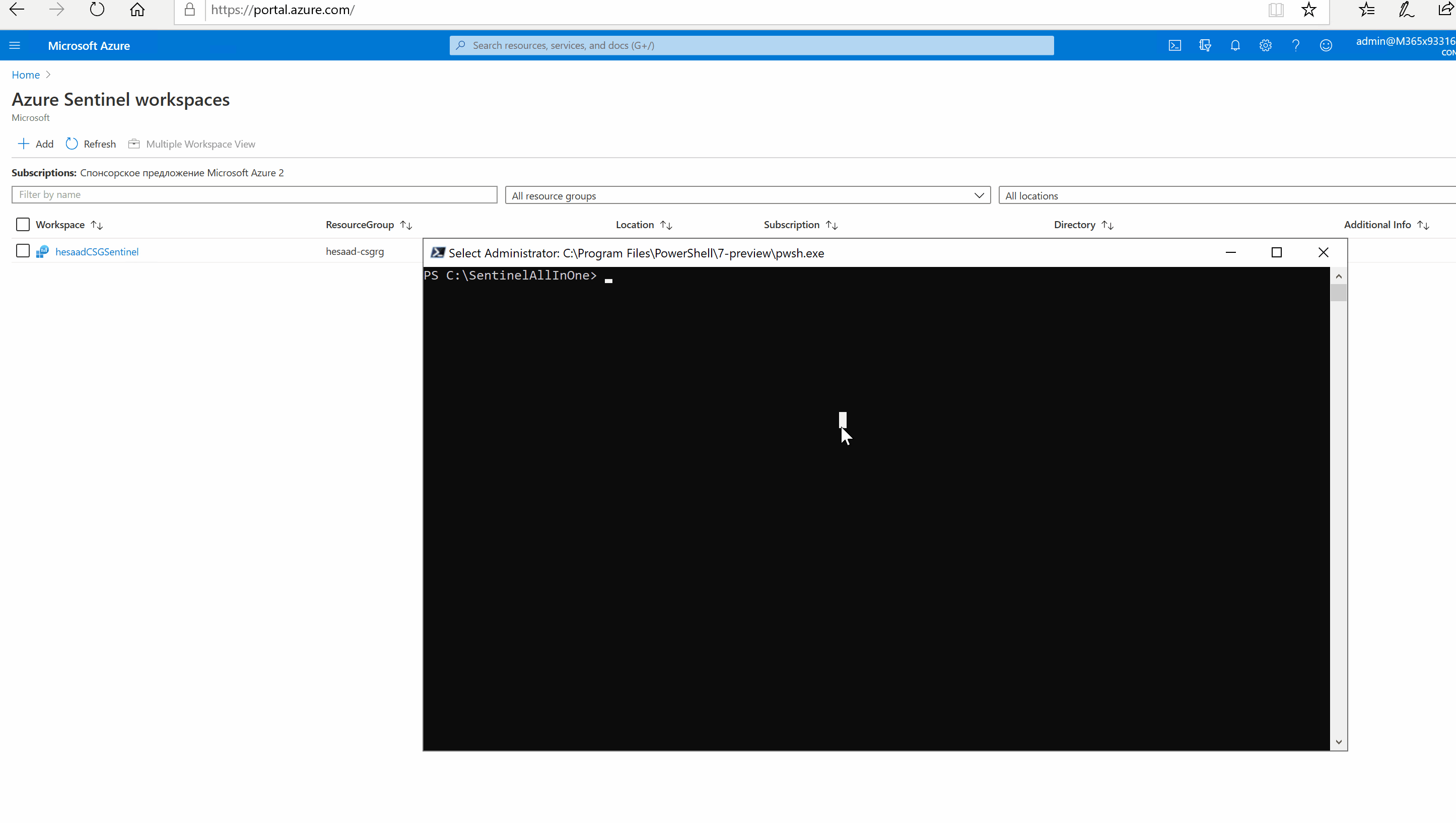The height and width of the screenshot is (823, 1456).
Task: Click the Microsoft Azure hamburger menu
Action: [15, 45]
